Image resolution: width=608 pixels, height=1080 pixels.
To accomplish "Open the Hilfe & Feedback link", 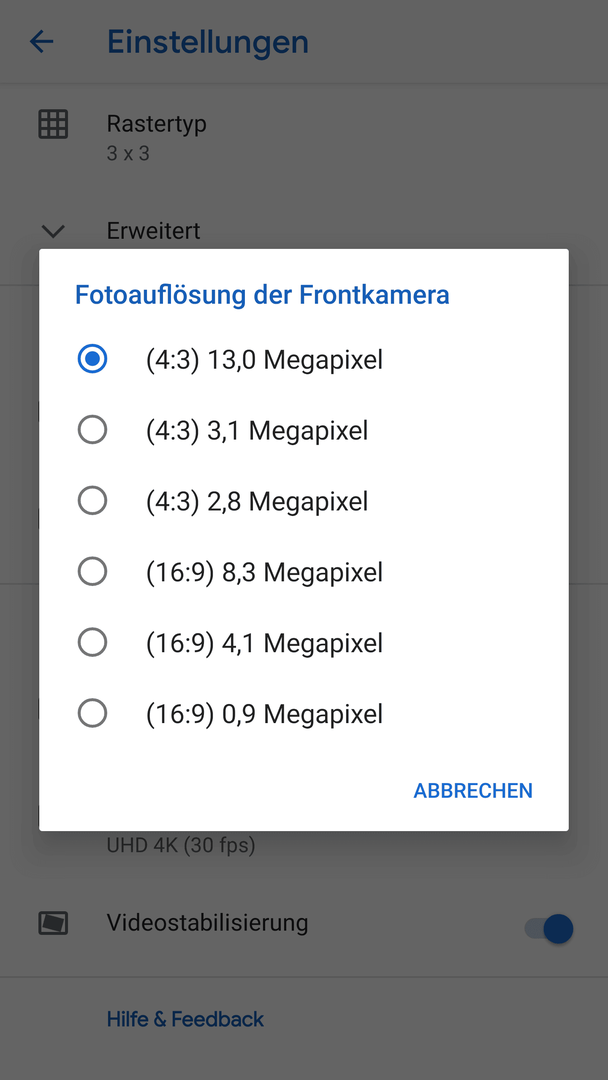I will coord(185,1019).
